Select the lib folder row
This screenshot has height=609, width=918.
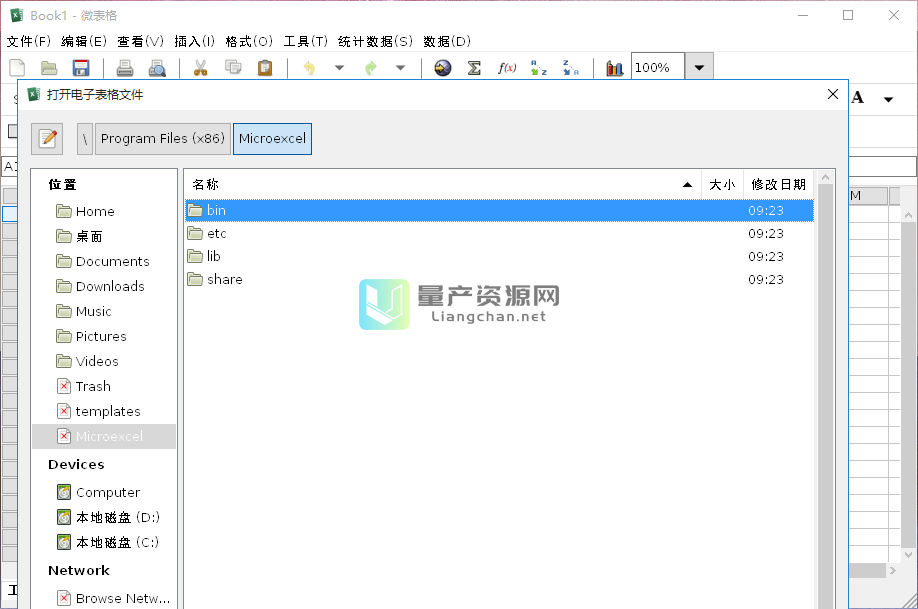(x=499, y=256)
